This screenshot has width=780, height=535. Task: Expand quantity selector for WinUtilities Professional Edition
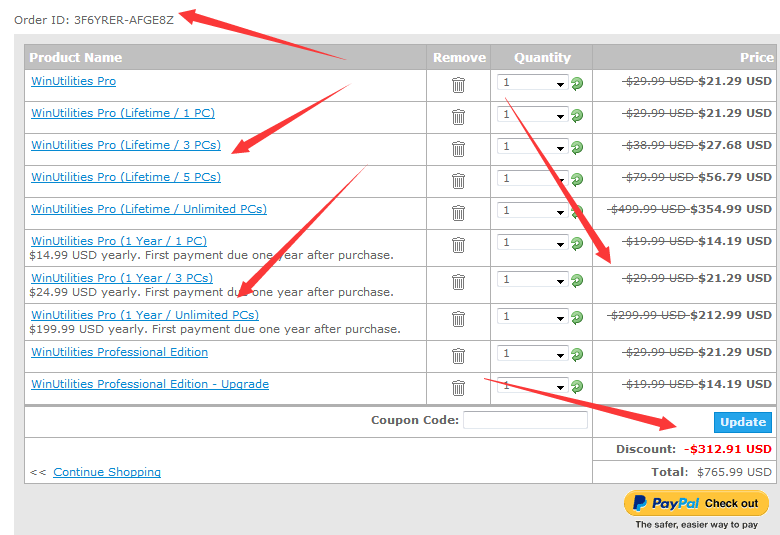pyautogui.click(x=532, y=353)
